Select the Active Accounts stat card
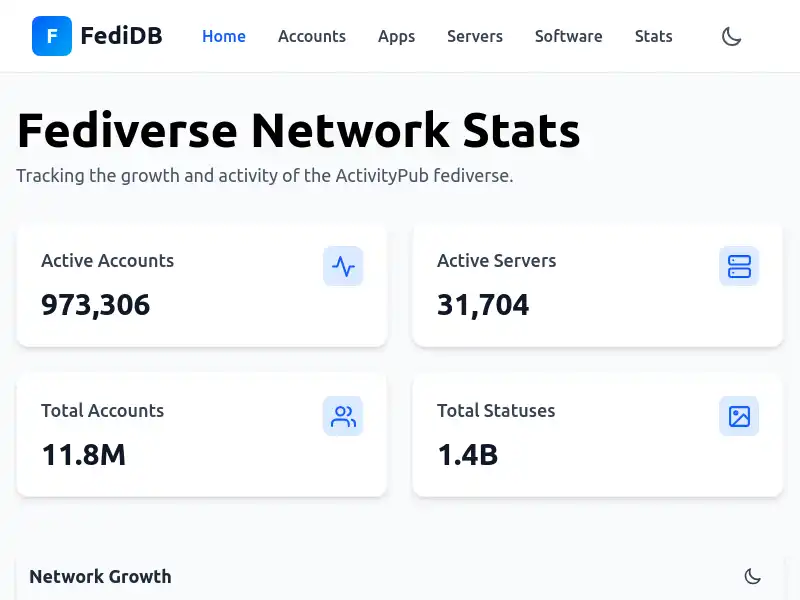This screenshot has width=800, height=600. click(x=202, y=285)
